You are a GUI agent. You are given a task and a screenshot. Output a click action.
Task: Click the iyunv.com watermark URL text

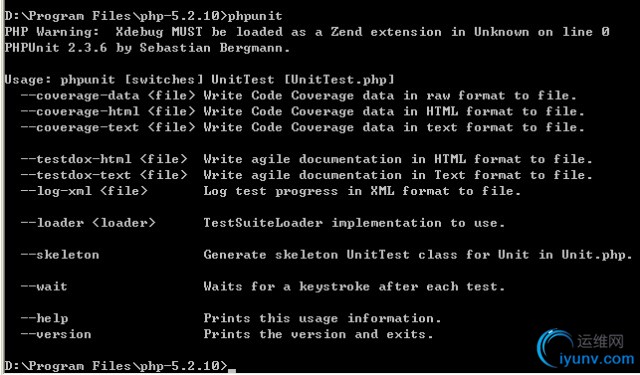point(597,359)
